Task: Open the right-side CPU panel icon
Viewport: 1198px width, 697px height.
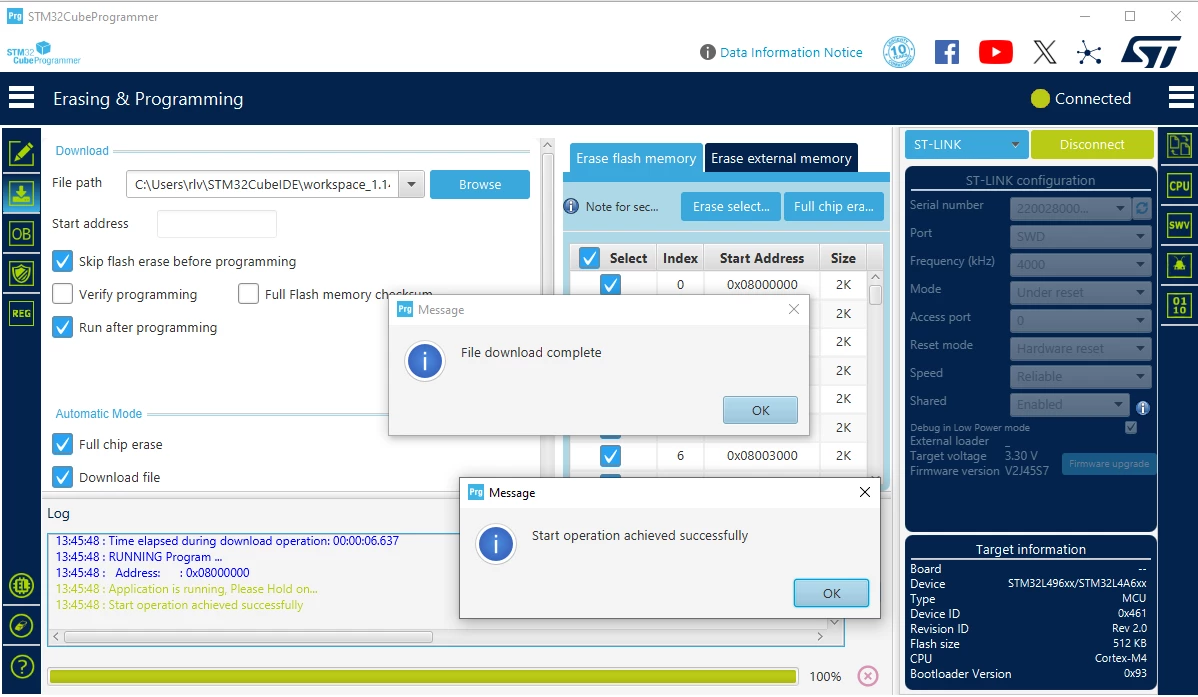Action: point(1179,186)
